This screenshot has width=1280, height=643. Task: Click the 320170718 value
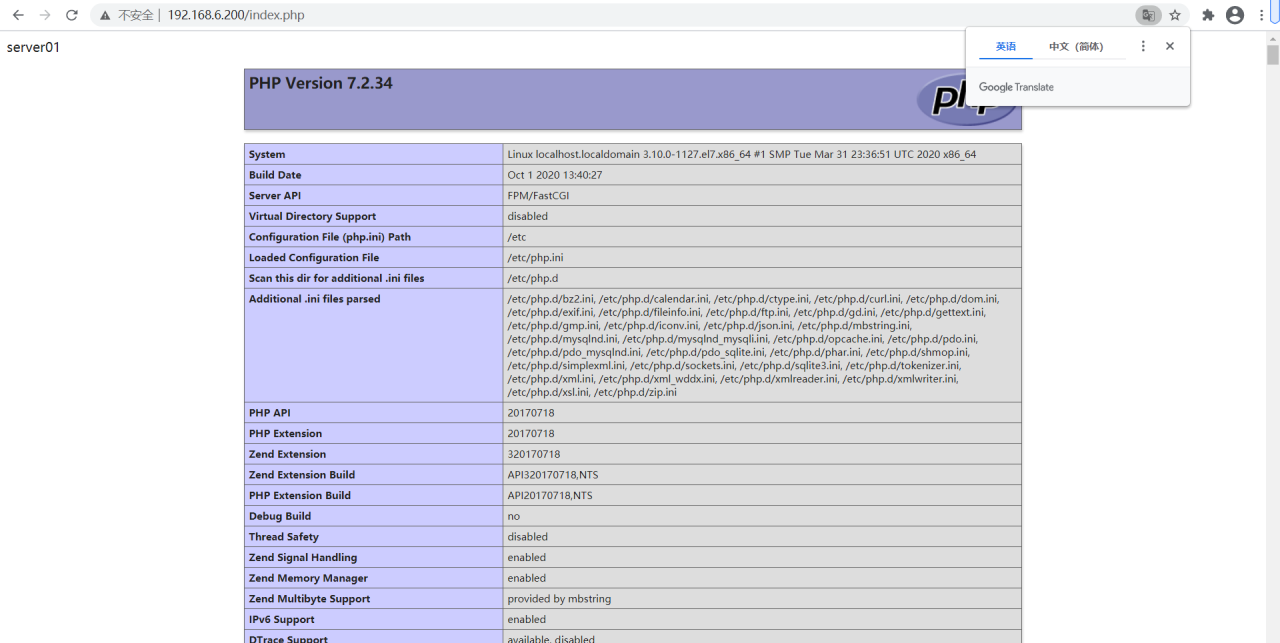pyautogui.click(x=534, y=454)
